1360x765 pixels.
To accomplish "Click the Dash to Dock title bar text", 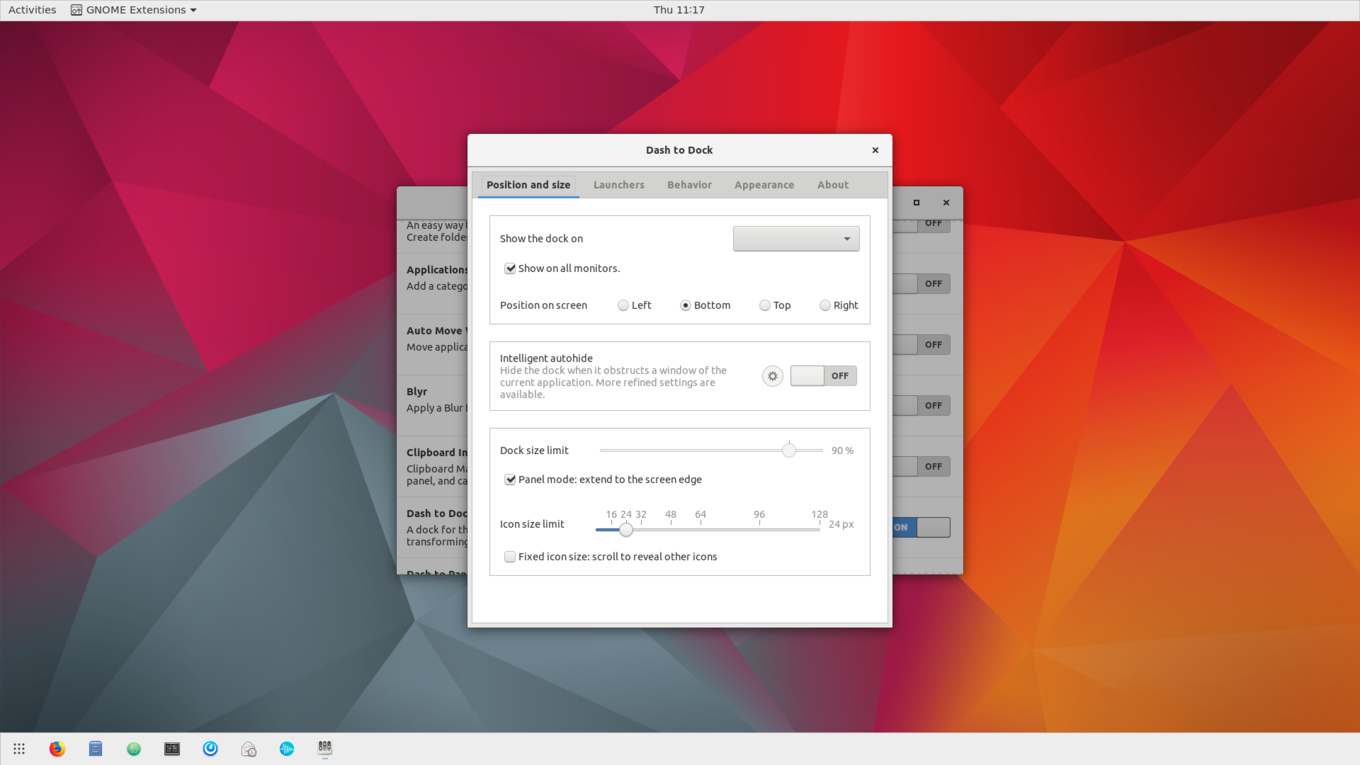I will pos(679,150).
